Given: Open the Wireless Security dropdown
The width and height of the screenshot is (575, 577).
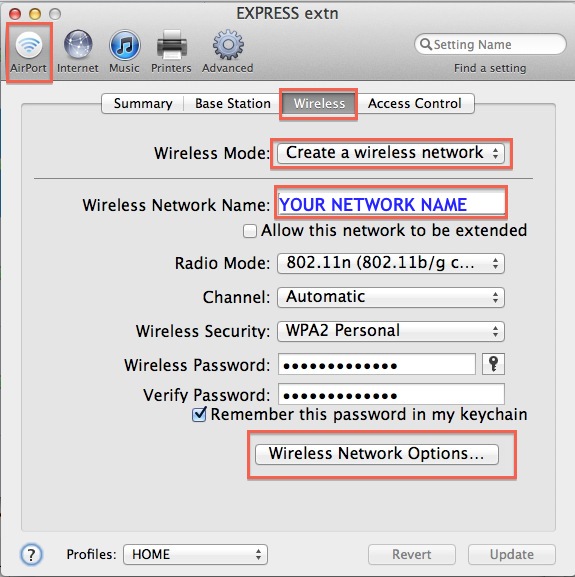Looking at the screenshot, I should (391, 331).
